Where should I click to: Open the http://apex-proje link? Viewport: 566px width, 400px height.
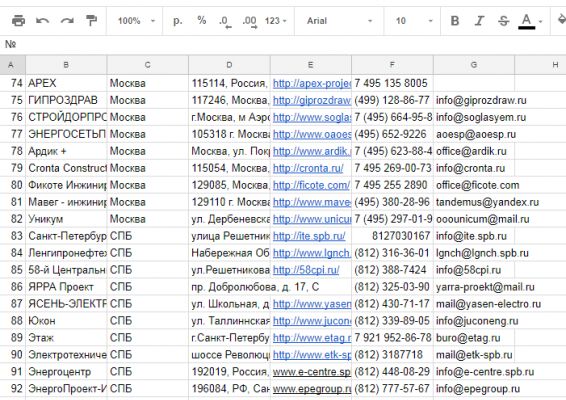tap(312, 83)
